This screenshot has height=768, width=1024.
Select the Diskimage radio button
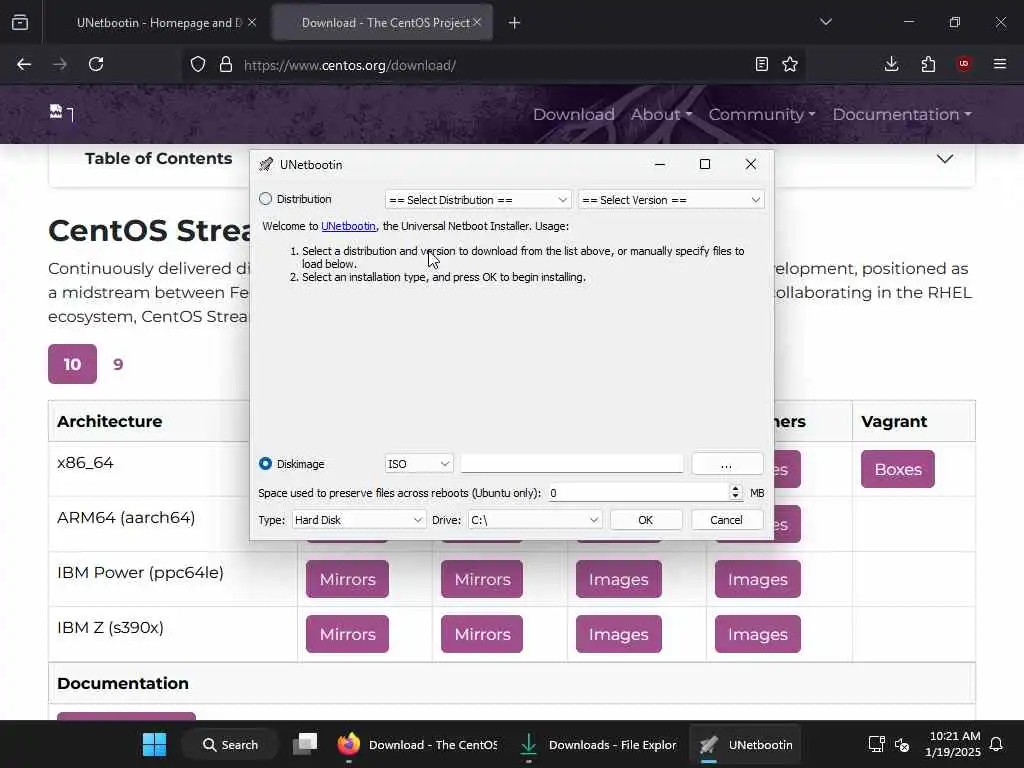265,464
